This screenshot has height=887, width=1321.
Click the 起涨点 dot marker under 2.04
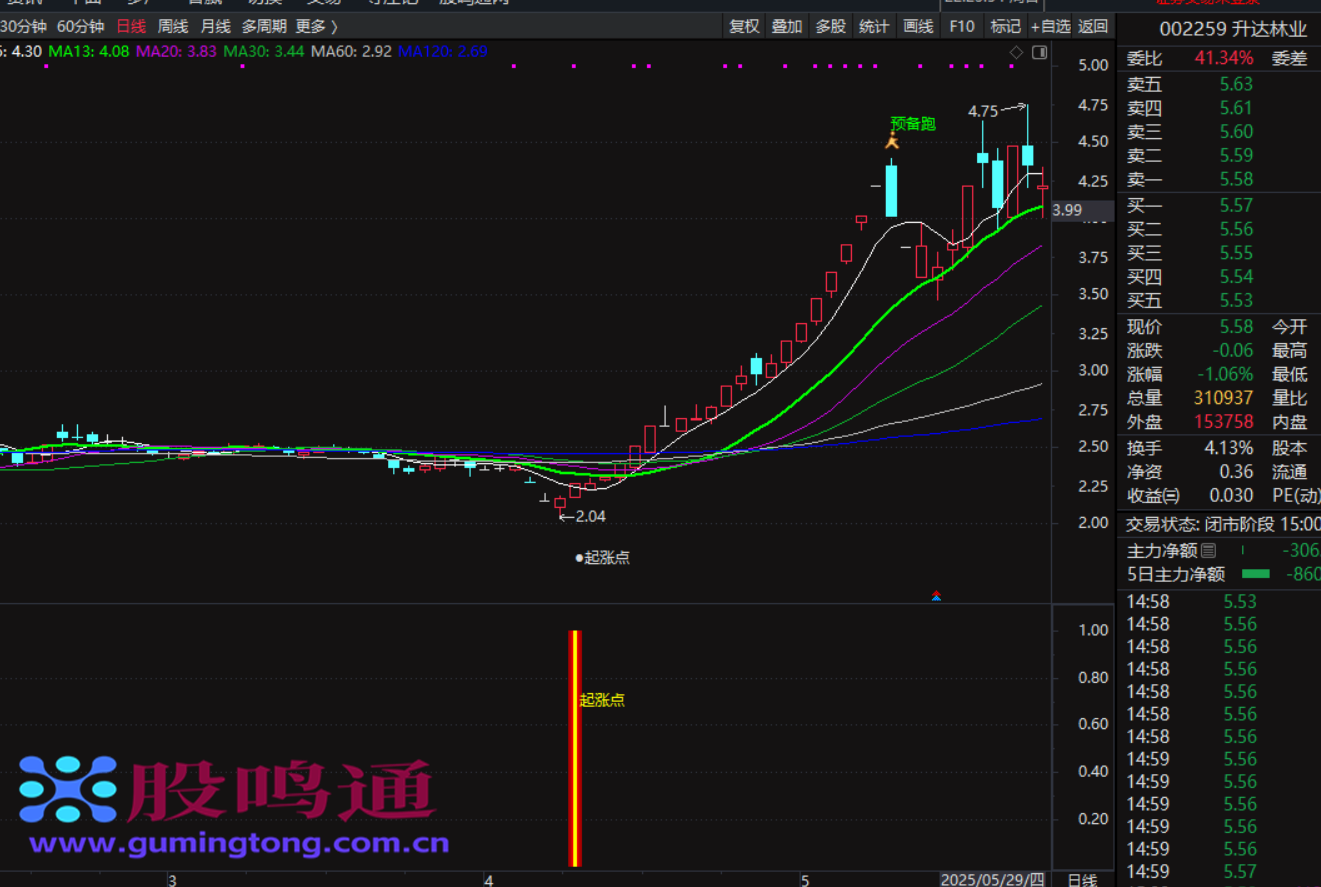579,558
